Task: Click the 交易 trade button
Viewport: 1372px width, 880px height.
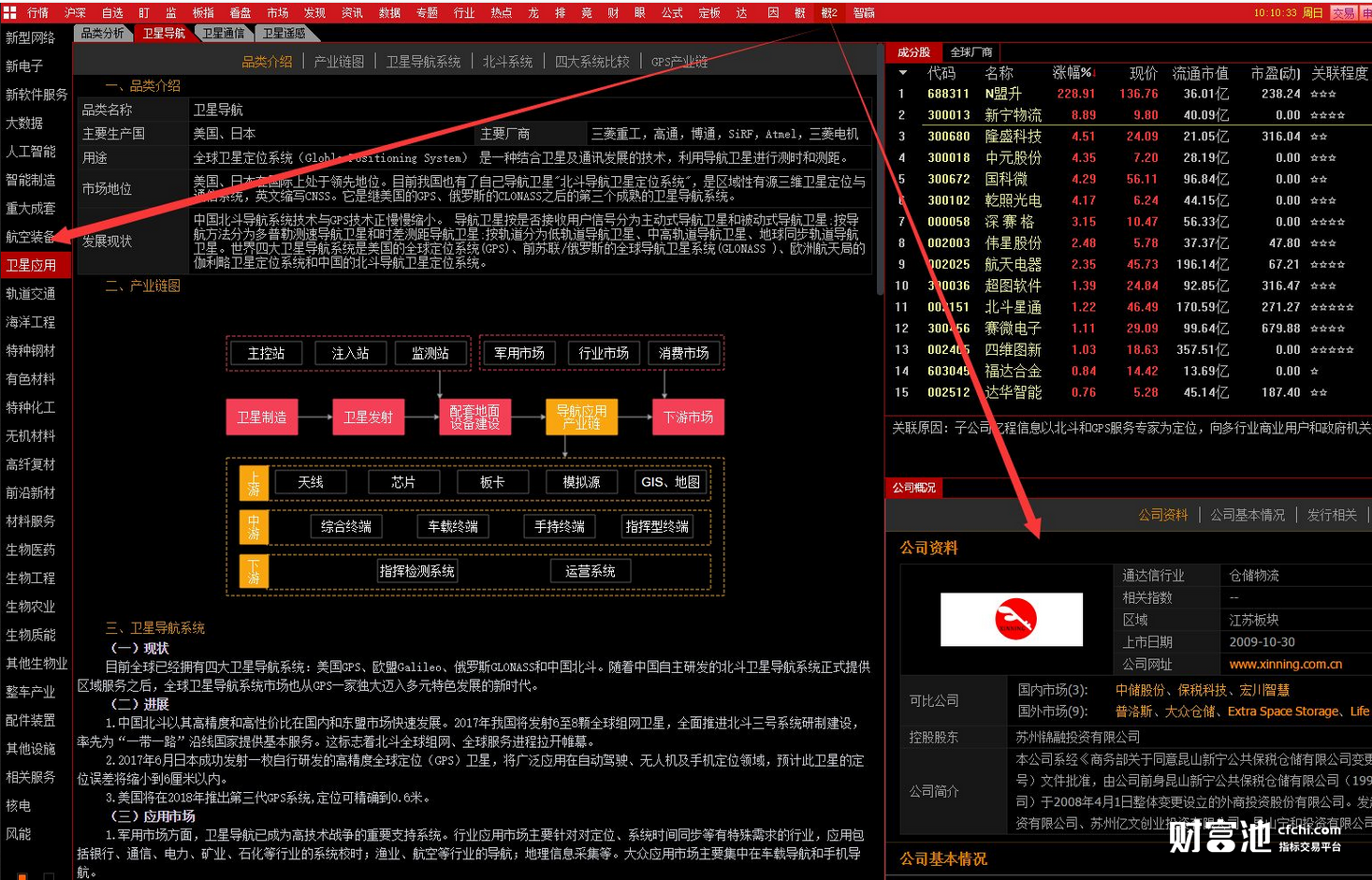Action: point(1344,13)
